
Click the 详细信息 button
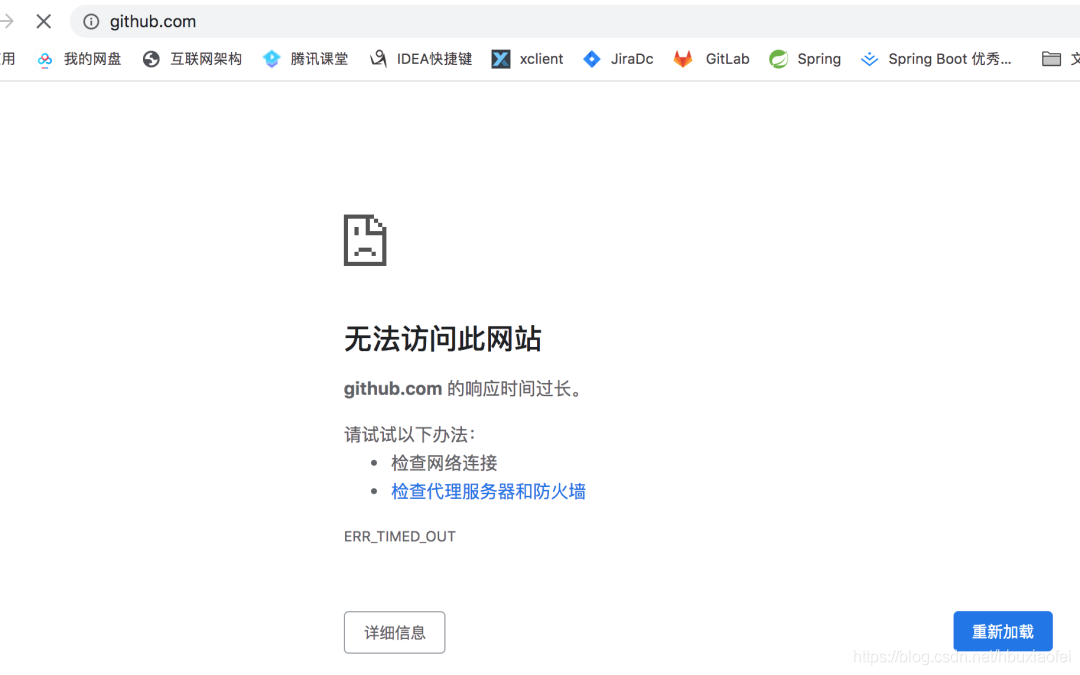(x=395, y=632)
